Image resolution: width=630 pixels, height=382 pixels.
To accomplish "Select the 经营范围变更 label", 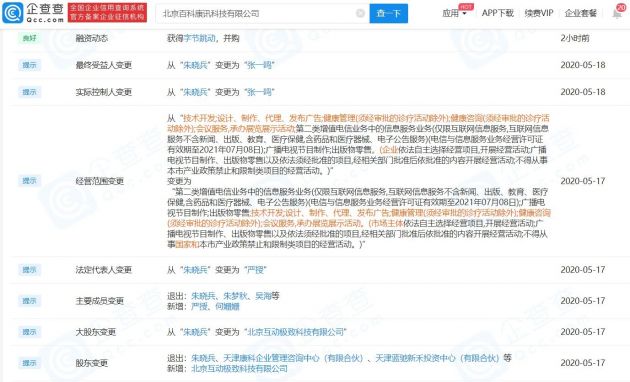I will pyautogui.click(x=100, y=181).
